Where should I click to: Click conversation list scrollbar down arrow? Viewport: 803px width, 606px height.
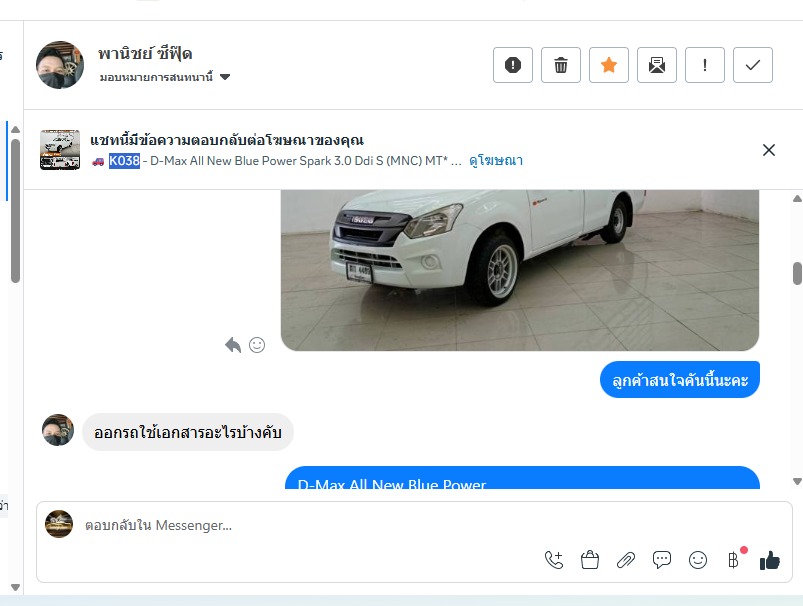[15, 588]
